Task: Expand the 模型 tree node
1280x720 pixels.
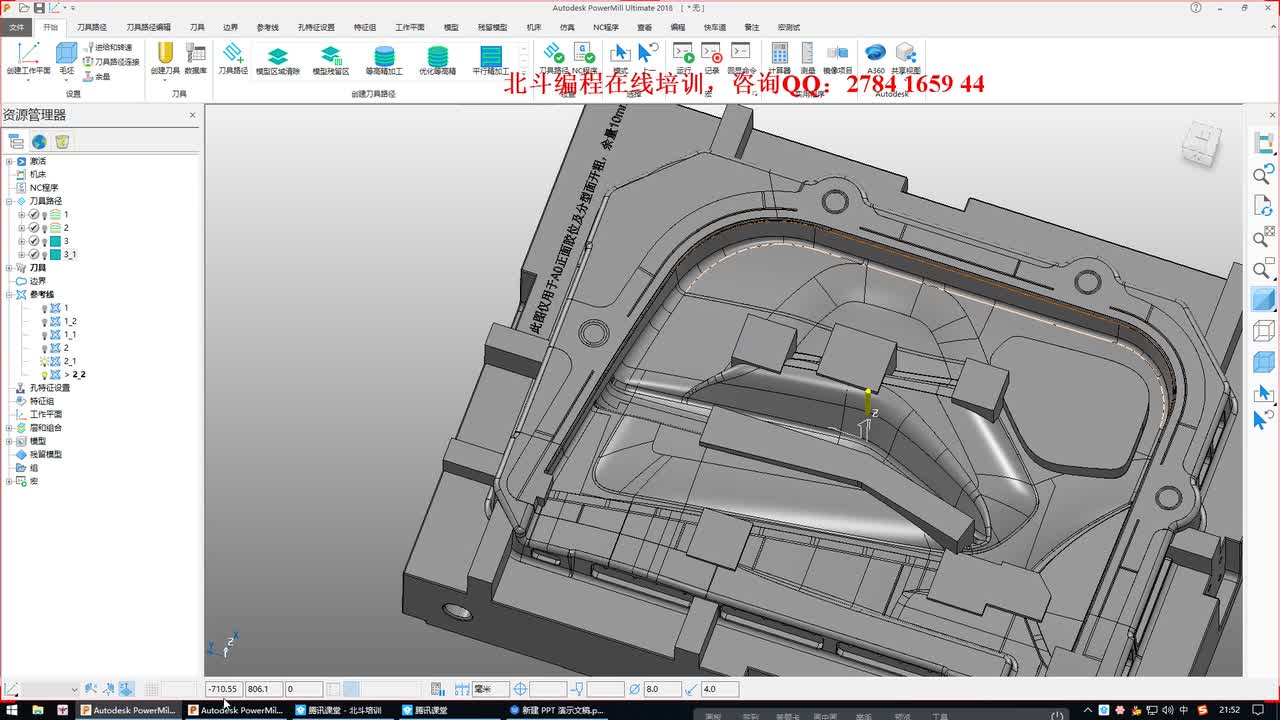Action: coord(9,441)
